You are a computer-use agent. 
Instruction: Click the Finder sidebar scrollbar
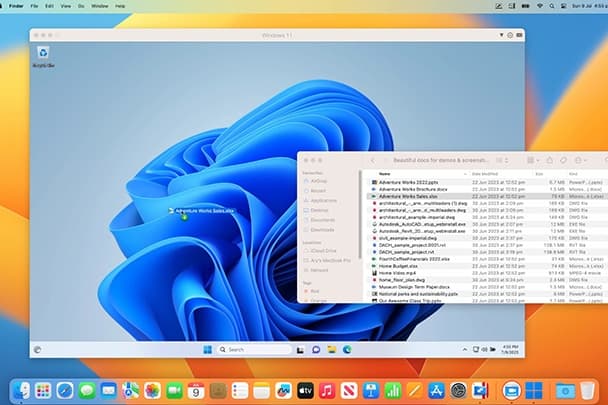pos(360,215)
